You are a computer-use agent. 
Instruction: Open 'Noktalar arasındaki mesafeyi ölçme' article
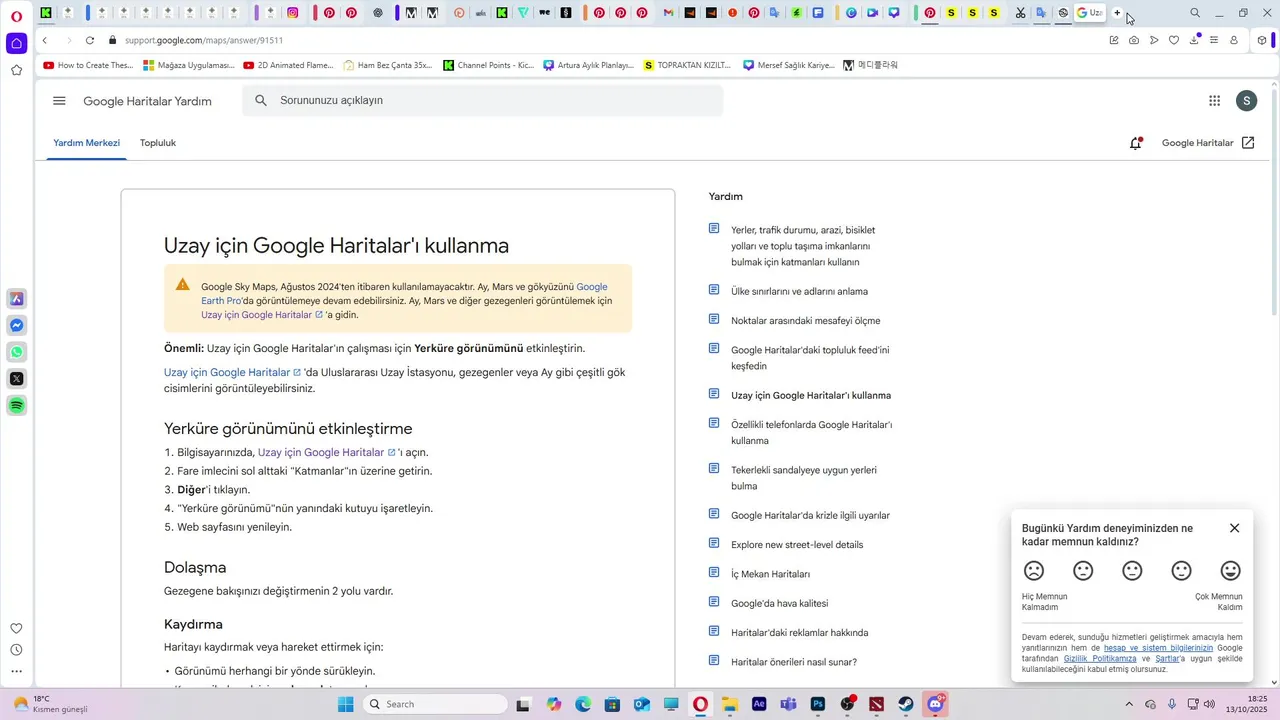click(805, 321)
